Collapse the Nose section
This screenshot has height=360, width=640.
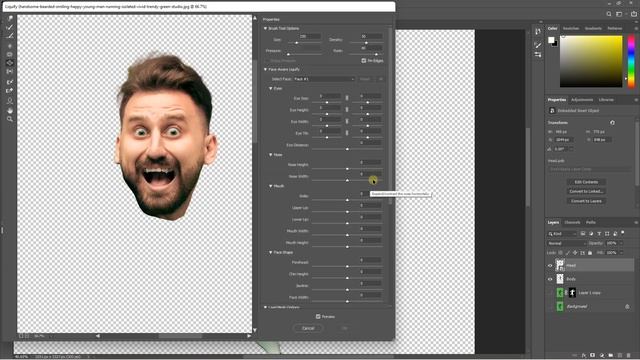(x=271, y=155)
